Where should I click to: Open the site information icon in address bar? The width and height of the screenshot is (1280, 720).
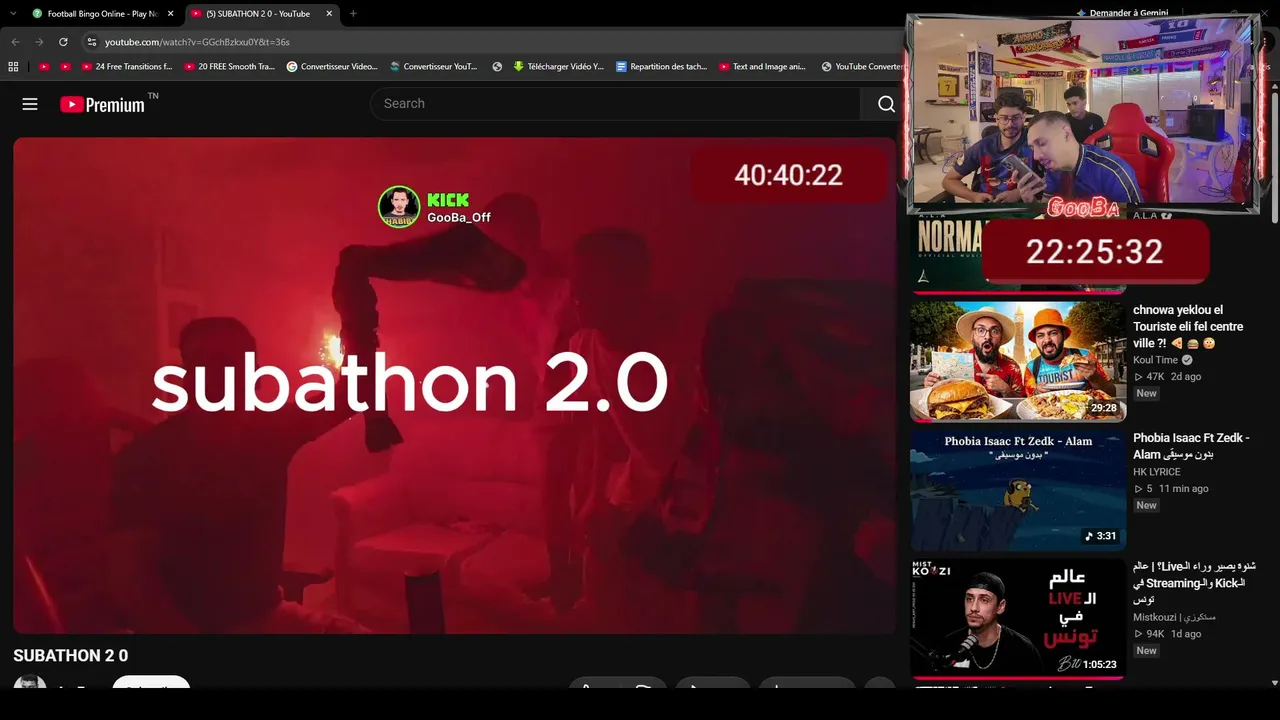(x=92, y=42)
